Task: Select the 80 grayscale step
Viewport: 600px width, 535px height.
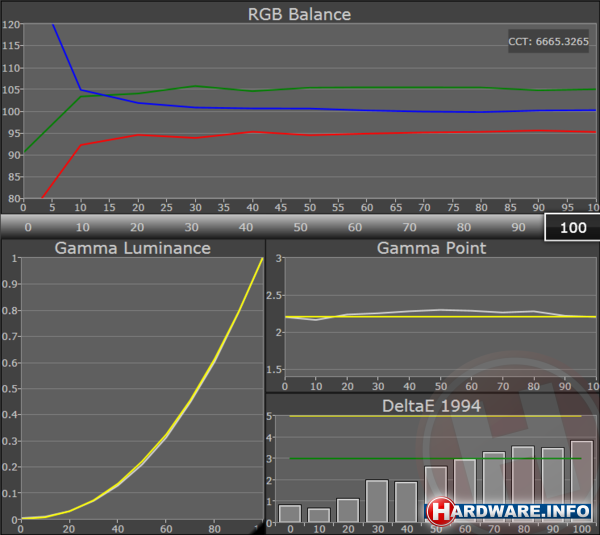Action: 463,227
